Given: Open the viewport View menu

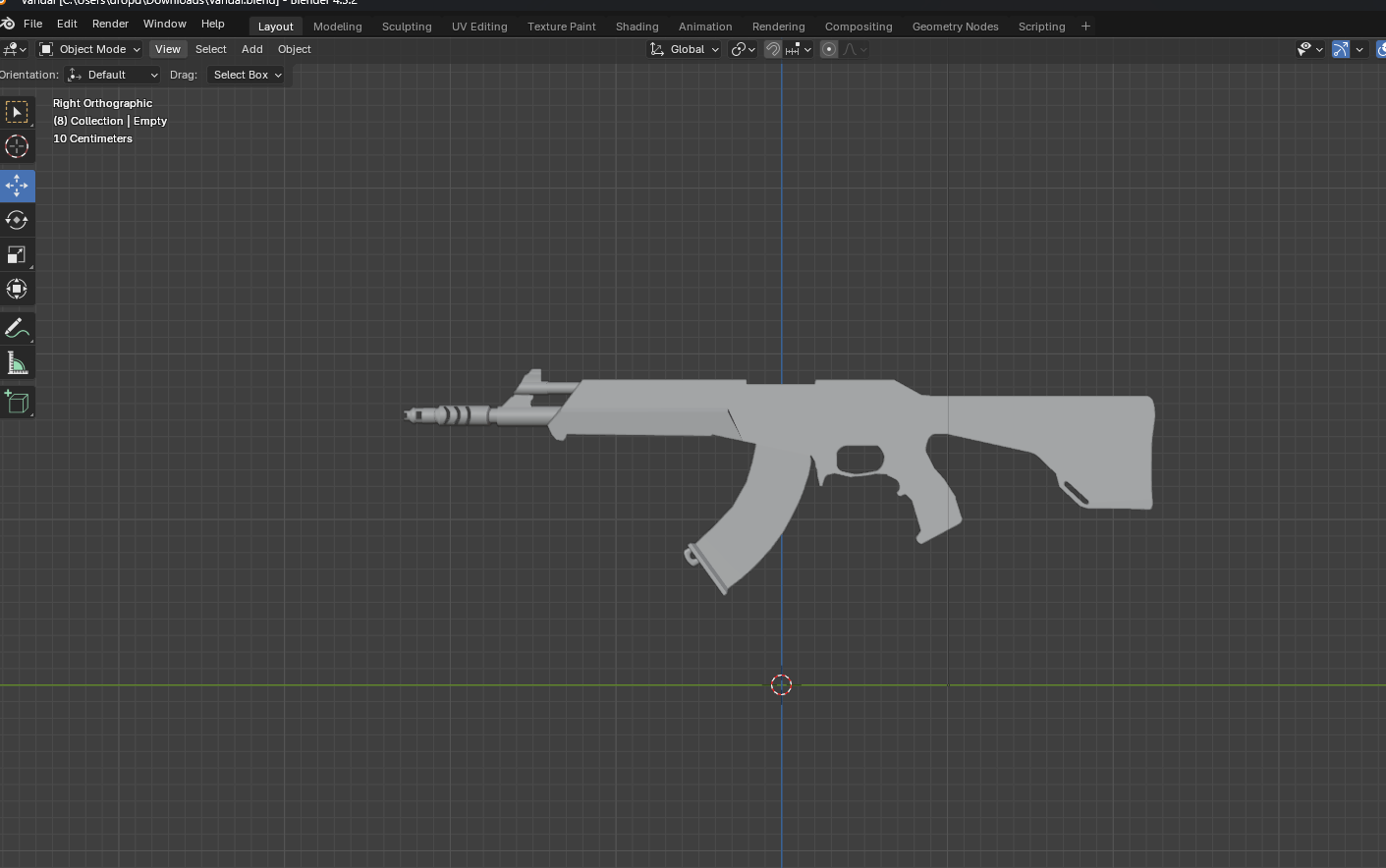Looking at the screenshot, I should coord(168,49).
